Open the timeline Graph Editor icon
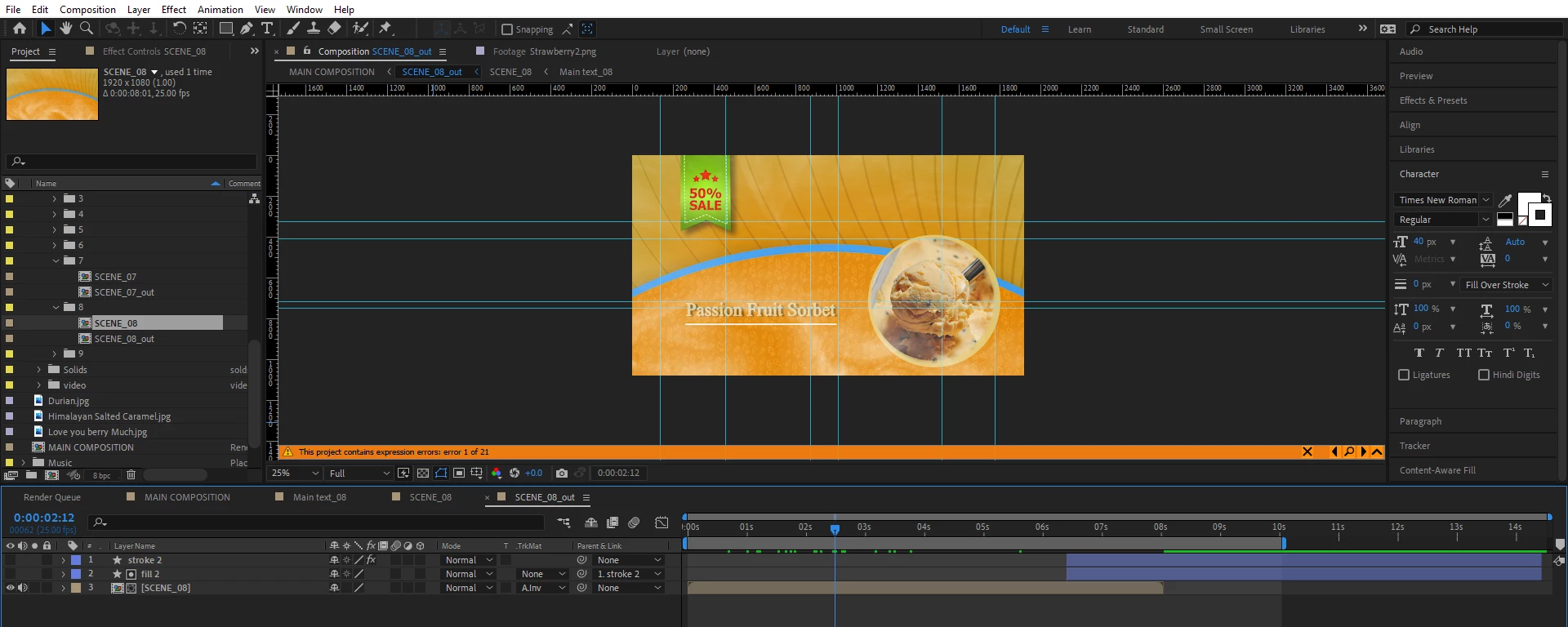Image resolution: width=1568 pixels, height=627 pixels. [661, 522]
